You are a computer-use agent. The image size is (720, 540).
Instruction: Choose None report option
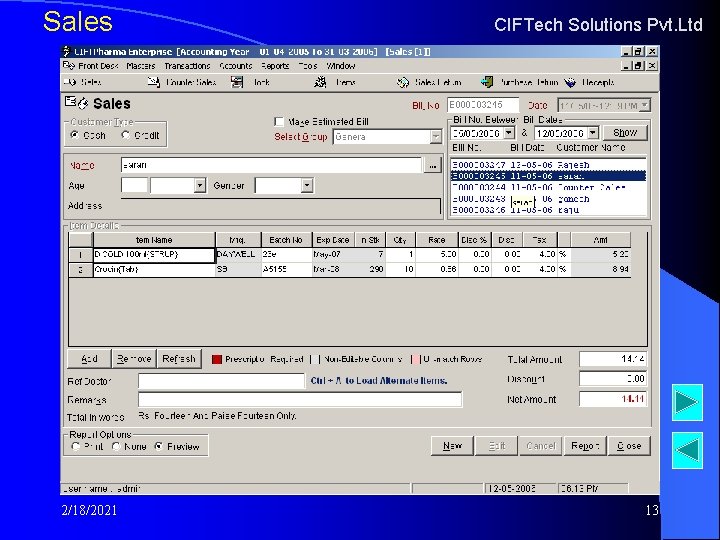pyautogui.click(x=116, y=446)
